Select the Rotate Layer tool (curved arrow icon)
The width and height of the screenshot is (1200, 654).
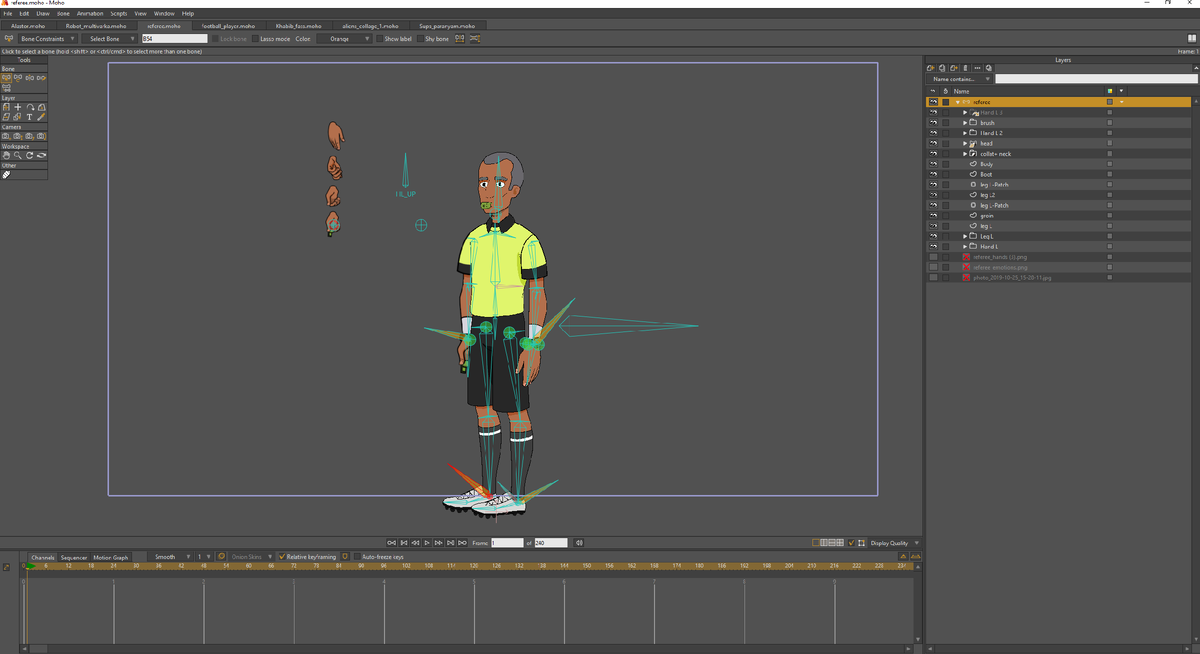tap(30, 107)
